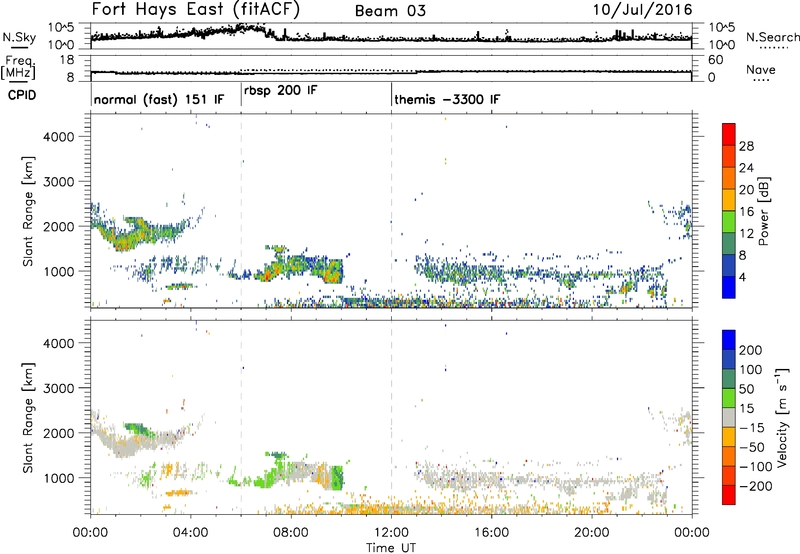Click the 'Fort Hays East (fitACF)' title
Viewport: 800px width, 554px height.
coord(195,9)
